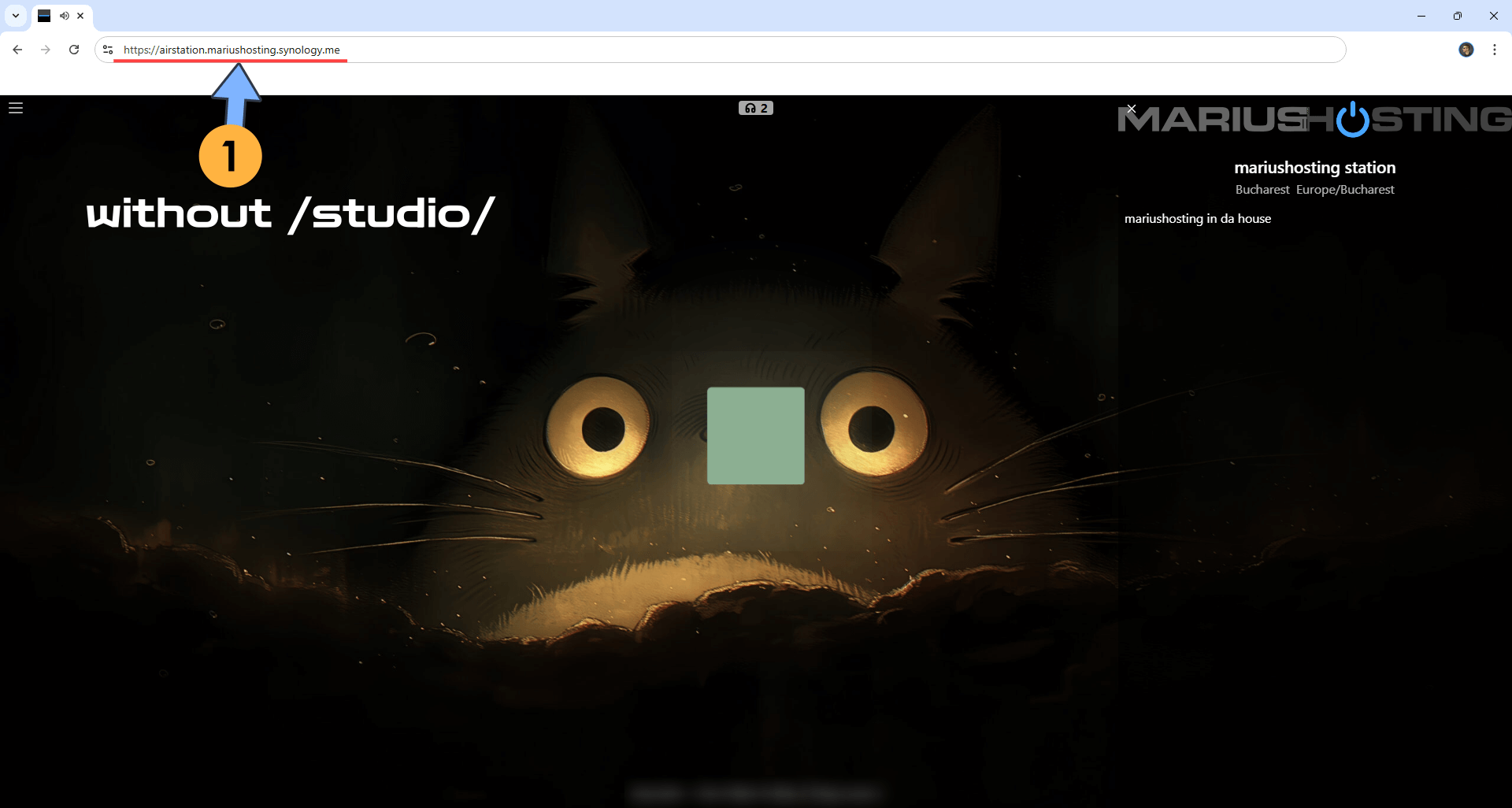
Task: Click the blurred track title at bottom
Action: click(755, 791)
